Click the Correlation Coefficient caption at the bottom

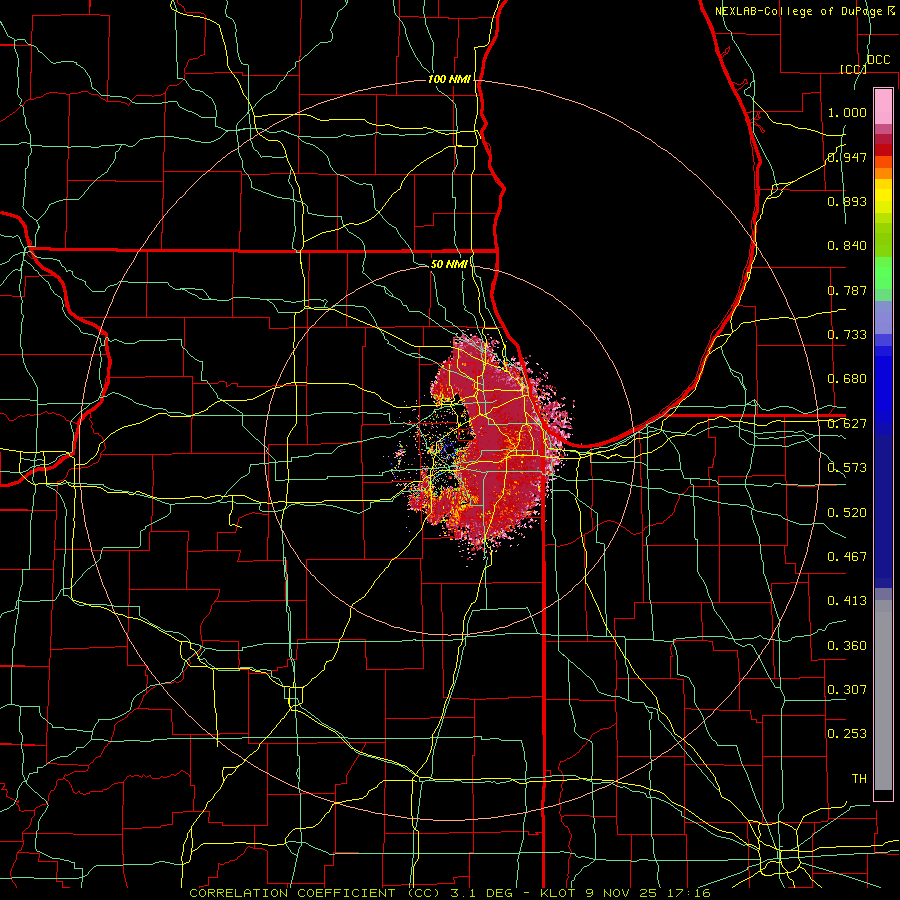click(x=450, y=893)
